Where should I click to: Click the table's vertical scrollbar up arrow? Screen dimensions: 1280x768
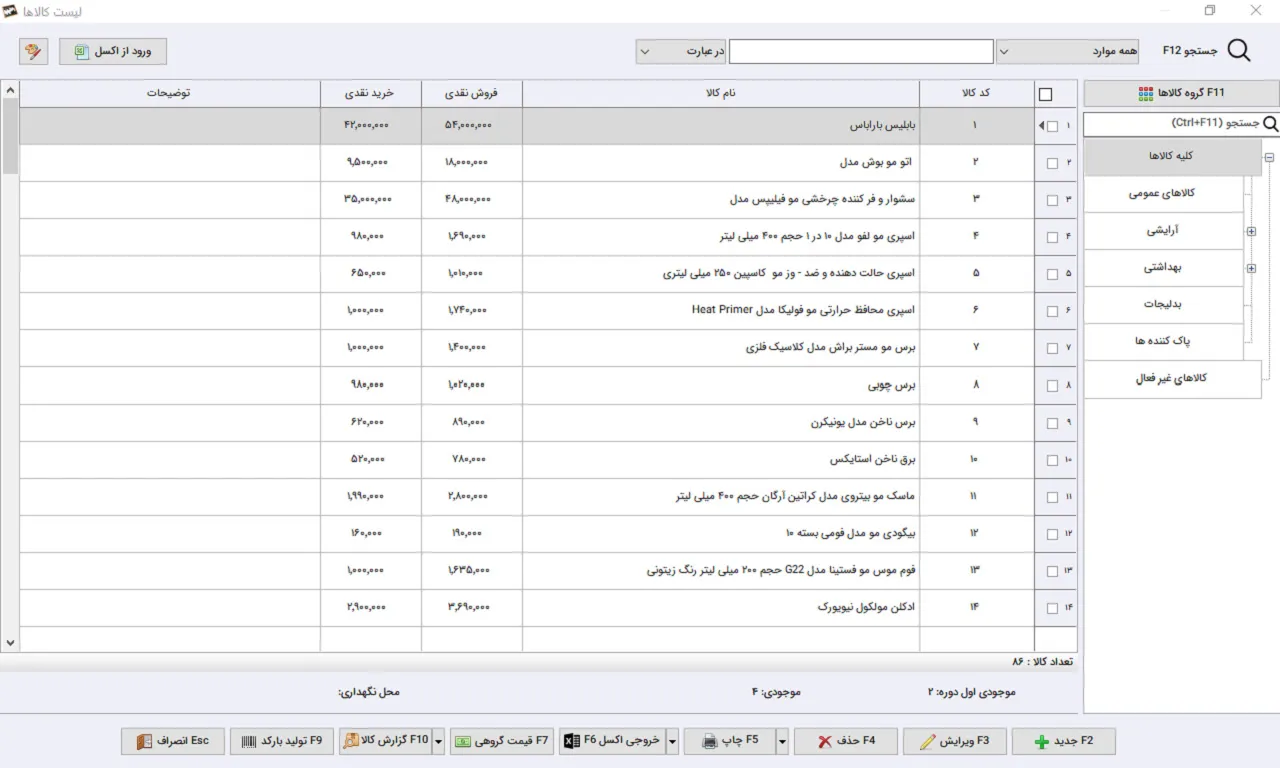10,91
